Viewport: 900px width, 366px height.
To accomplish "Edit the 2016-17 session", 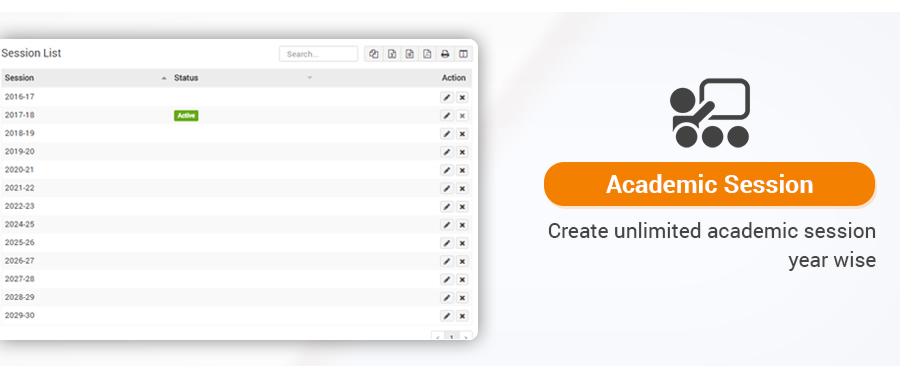I will point(447,98).
